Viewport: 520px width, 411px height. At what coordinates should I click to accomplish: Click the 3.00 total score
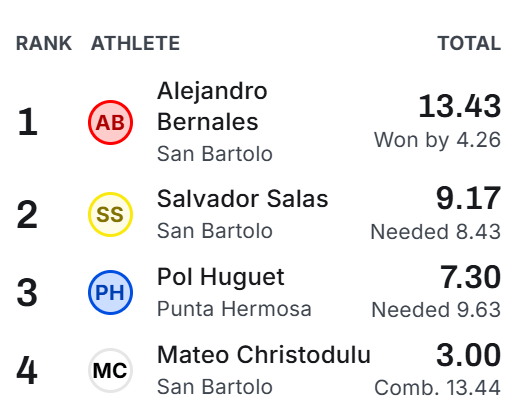[x=468, y=355]
